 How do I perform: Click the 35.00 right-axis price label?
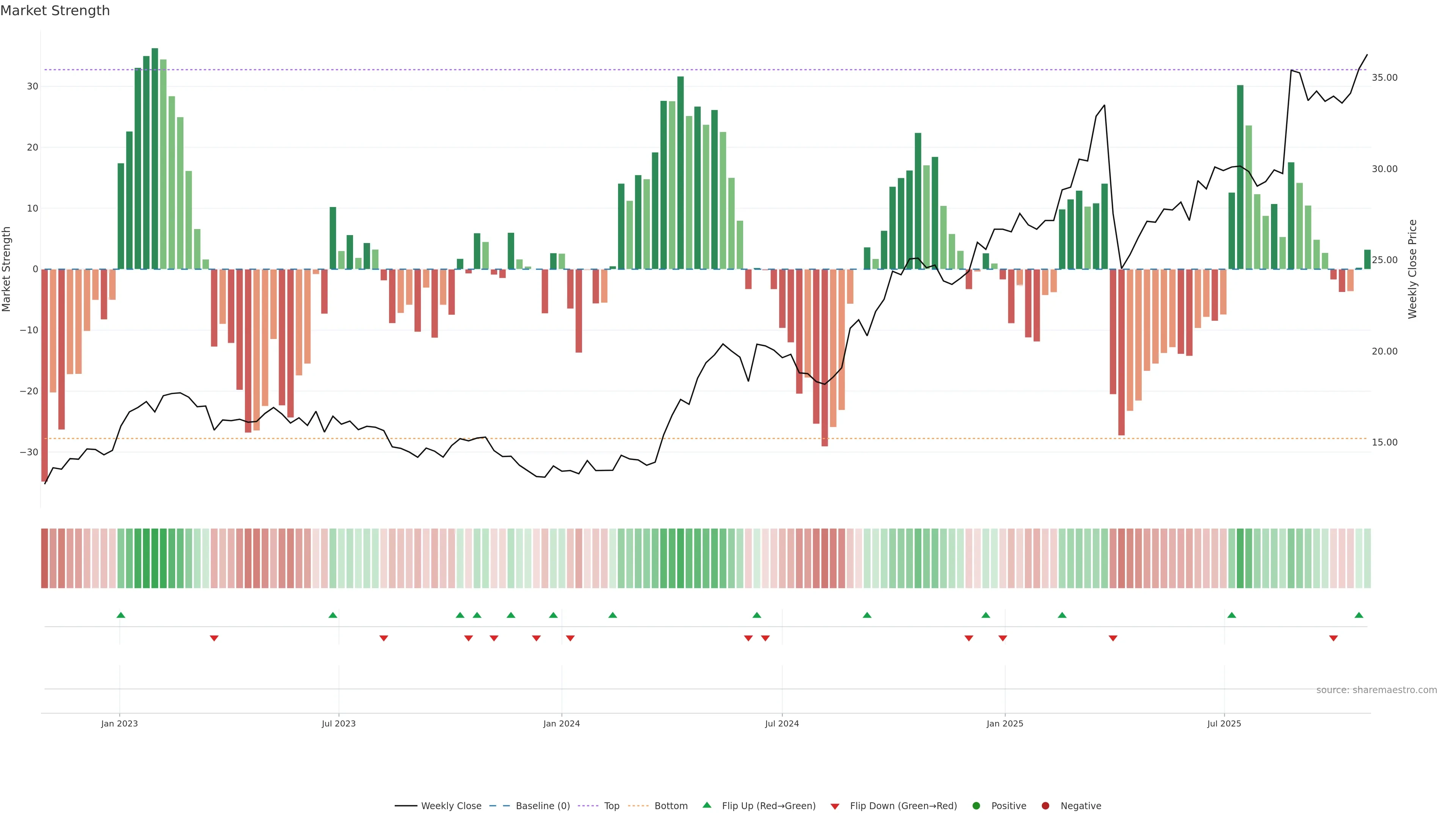(1384, 77)
